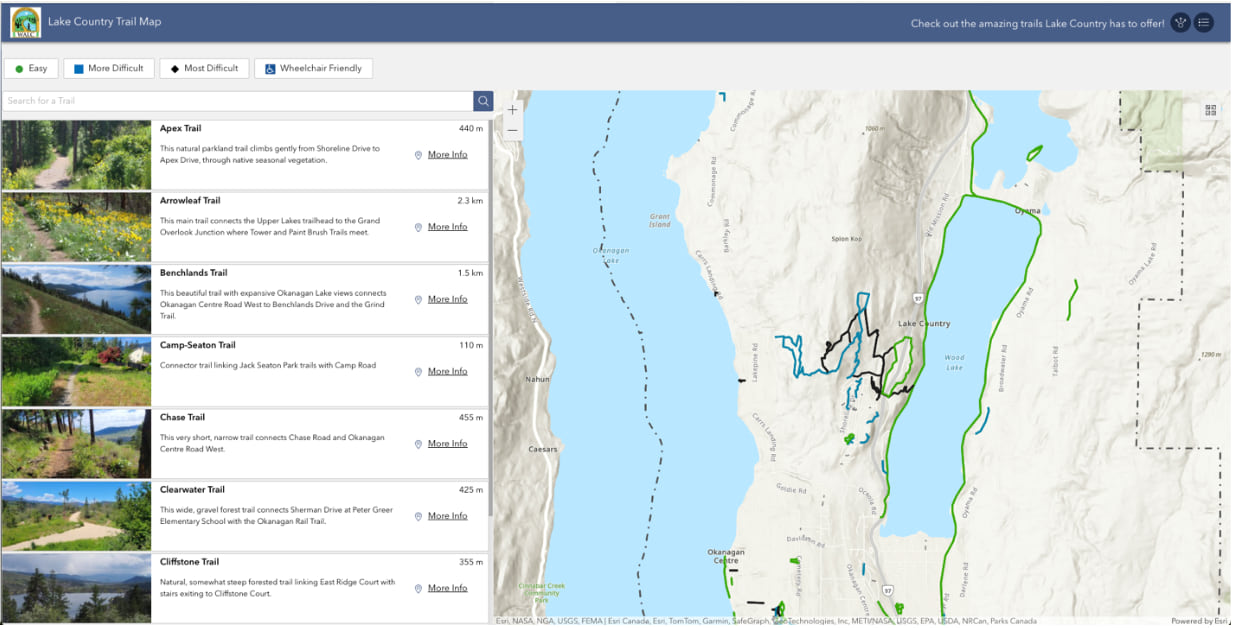Click the search magnifier icon

[483, 101]
